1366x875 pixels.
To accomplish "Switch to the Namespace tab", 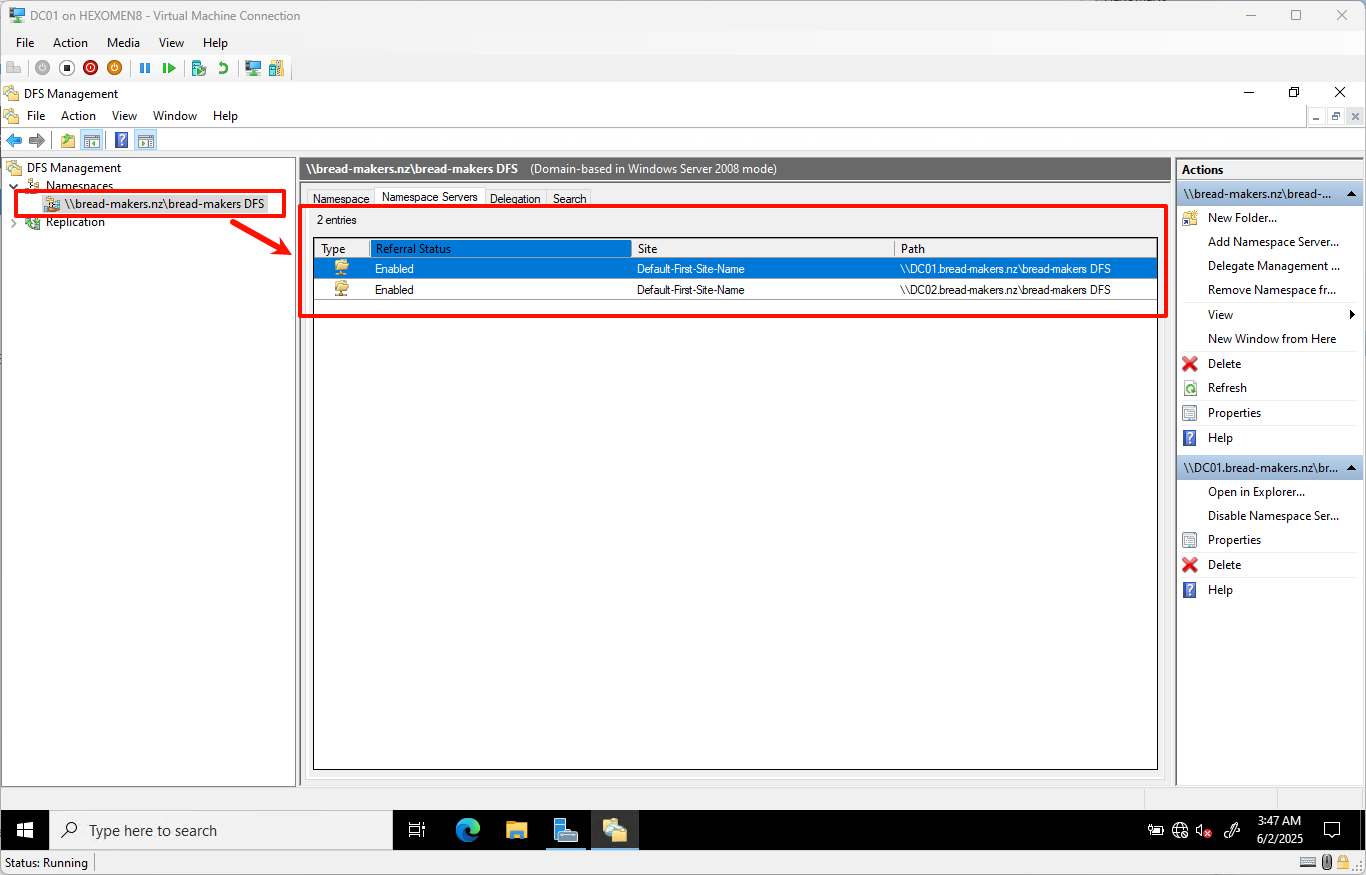I will (x=341, y=199).
